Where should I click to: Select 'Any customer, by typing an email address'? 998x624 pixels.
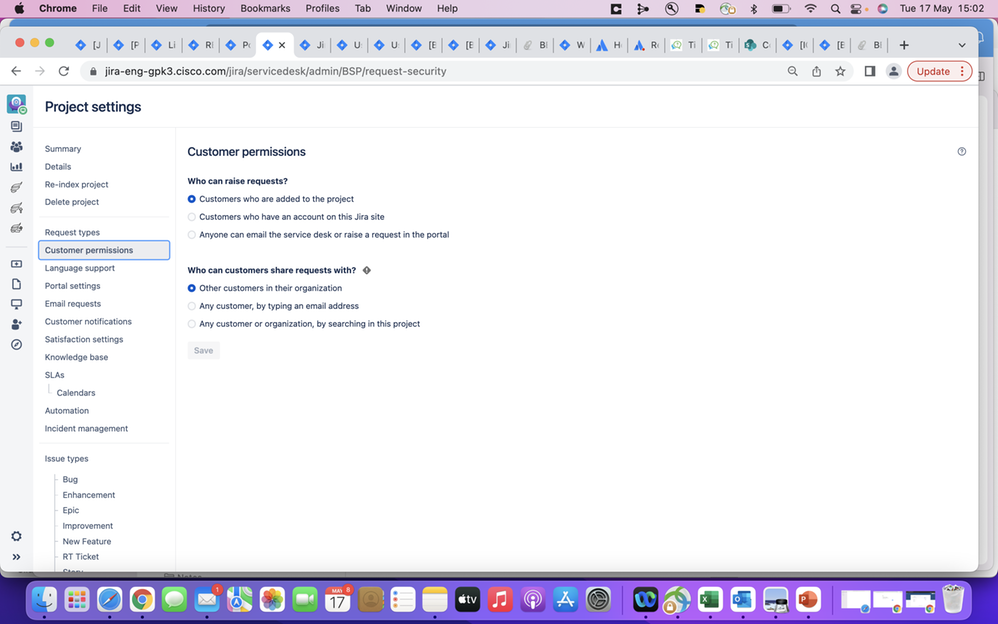pos(191,306)
